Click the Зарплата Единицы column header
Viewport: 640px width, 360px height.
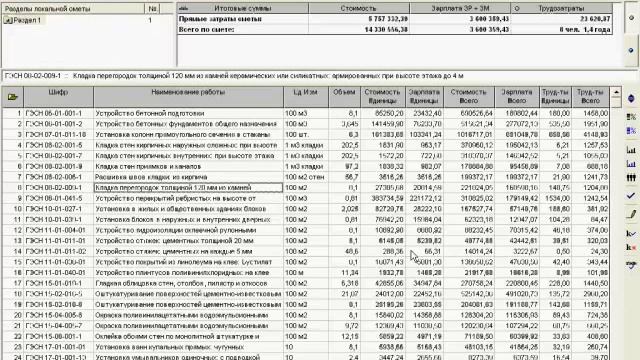point(424,96)
